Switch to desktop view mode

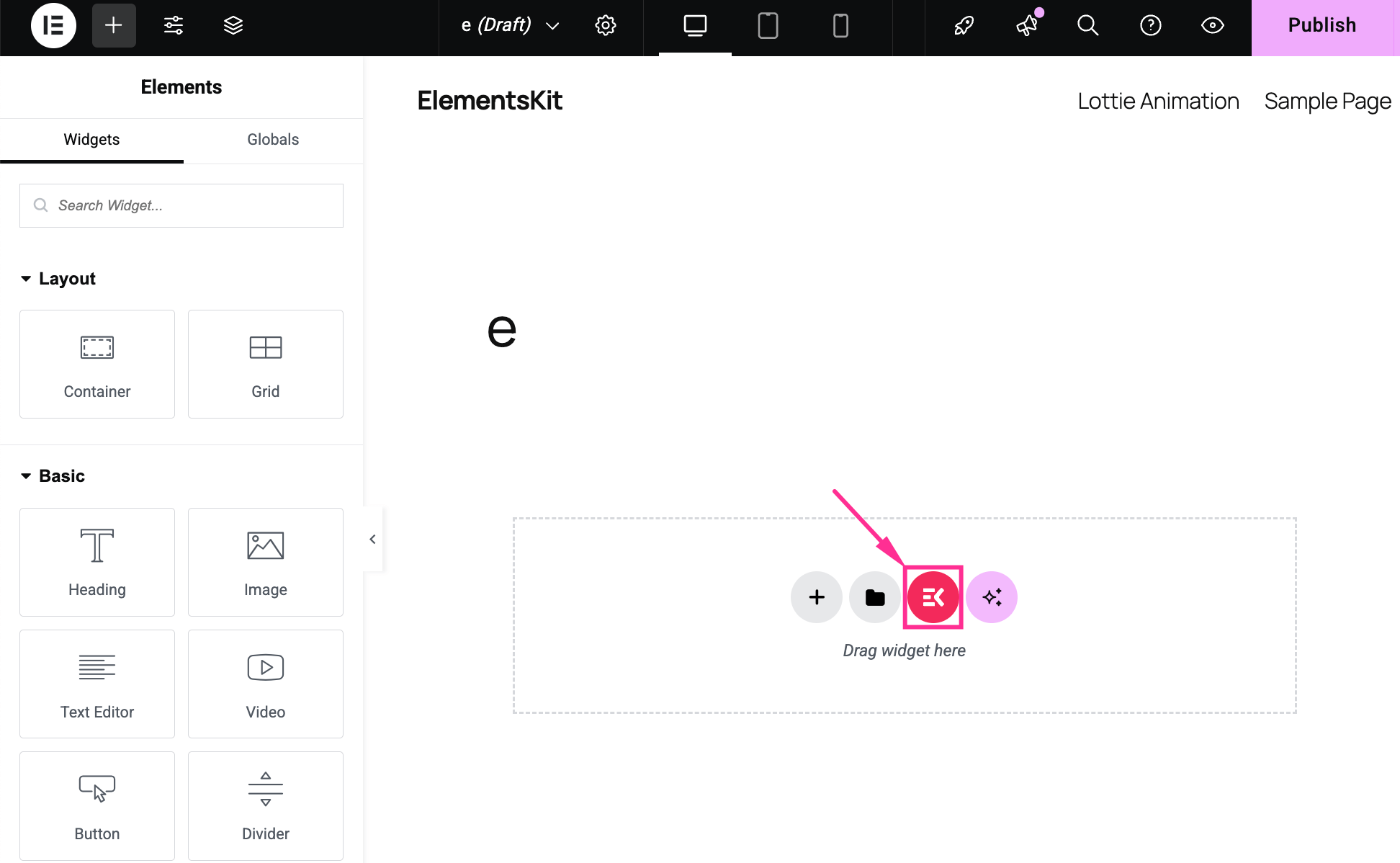click(x=695, y=26)
